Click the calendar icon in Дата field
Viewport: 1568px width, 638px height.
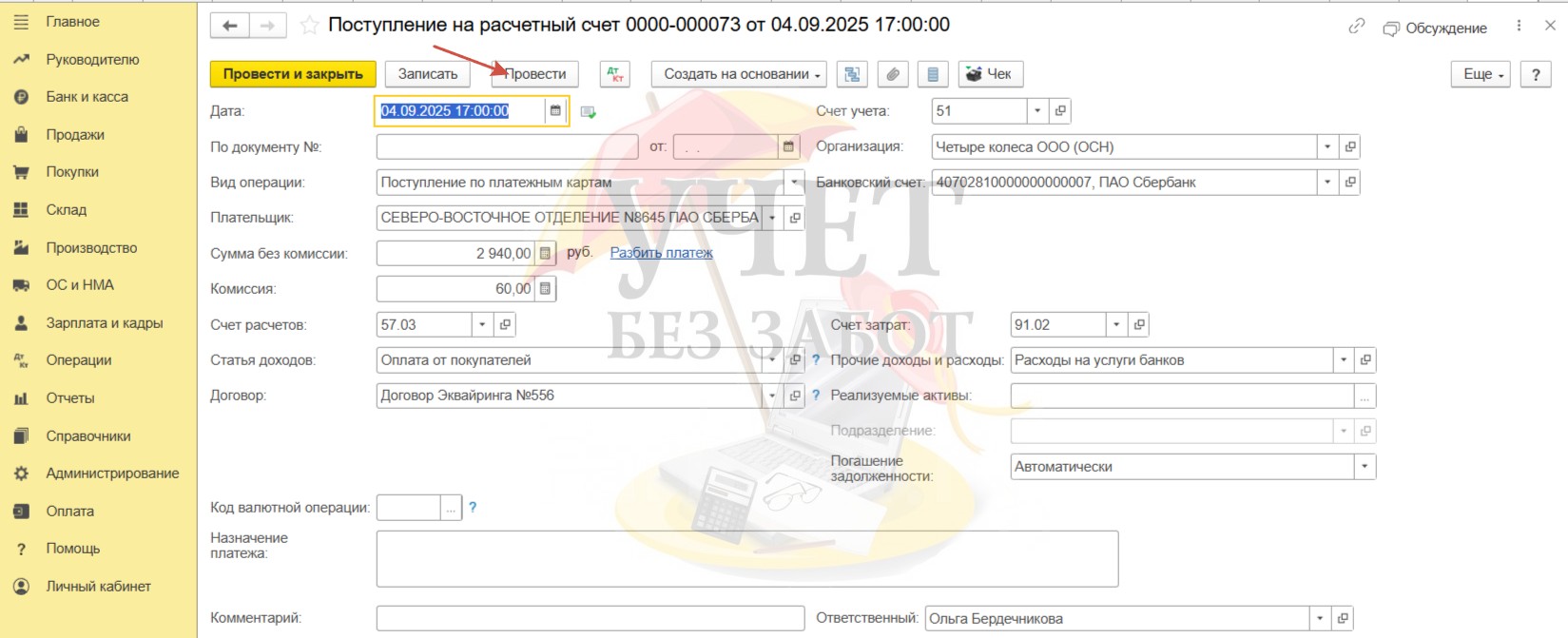tap(556, 111)
